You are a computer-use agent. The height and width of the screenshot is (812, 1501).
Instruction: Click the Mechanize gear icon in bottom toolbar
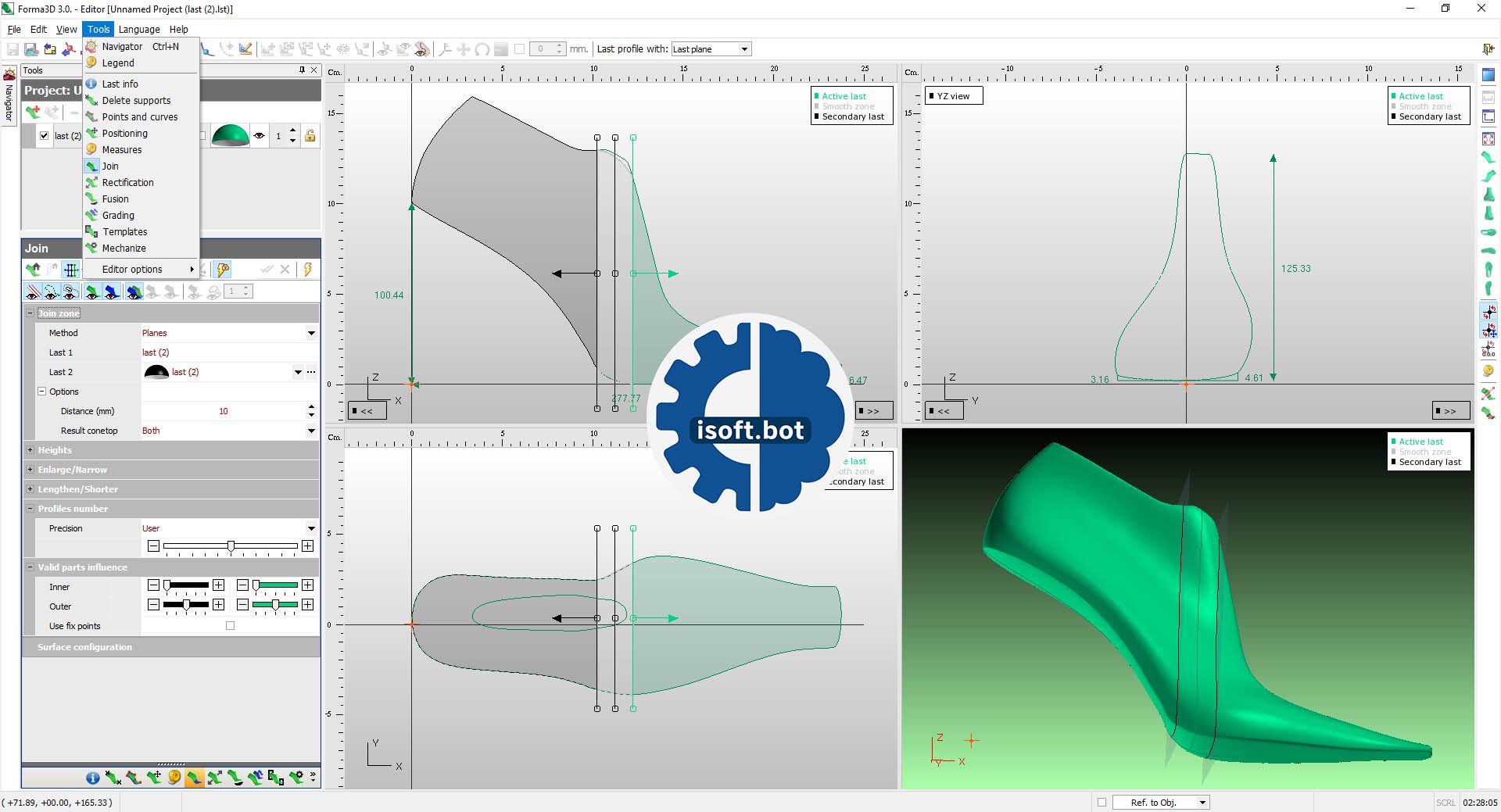[296, 778]
